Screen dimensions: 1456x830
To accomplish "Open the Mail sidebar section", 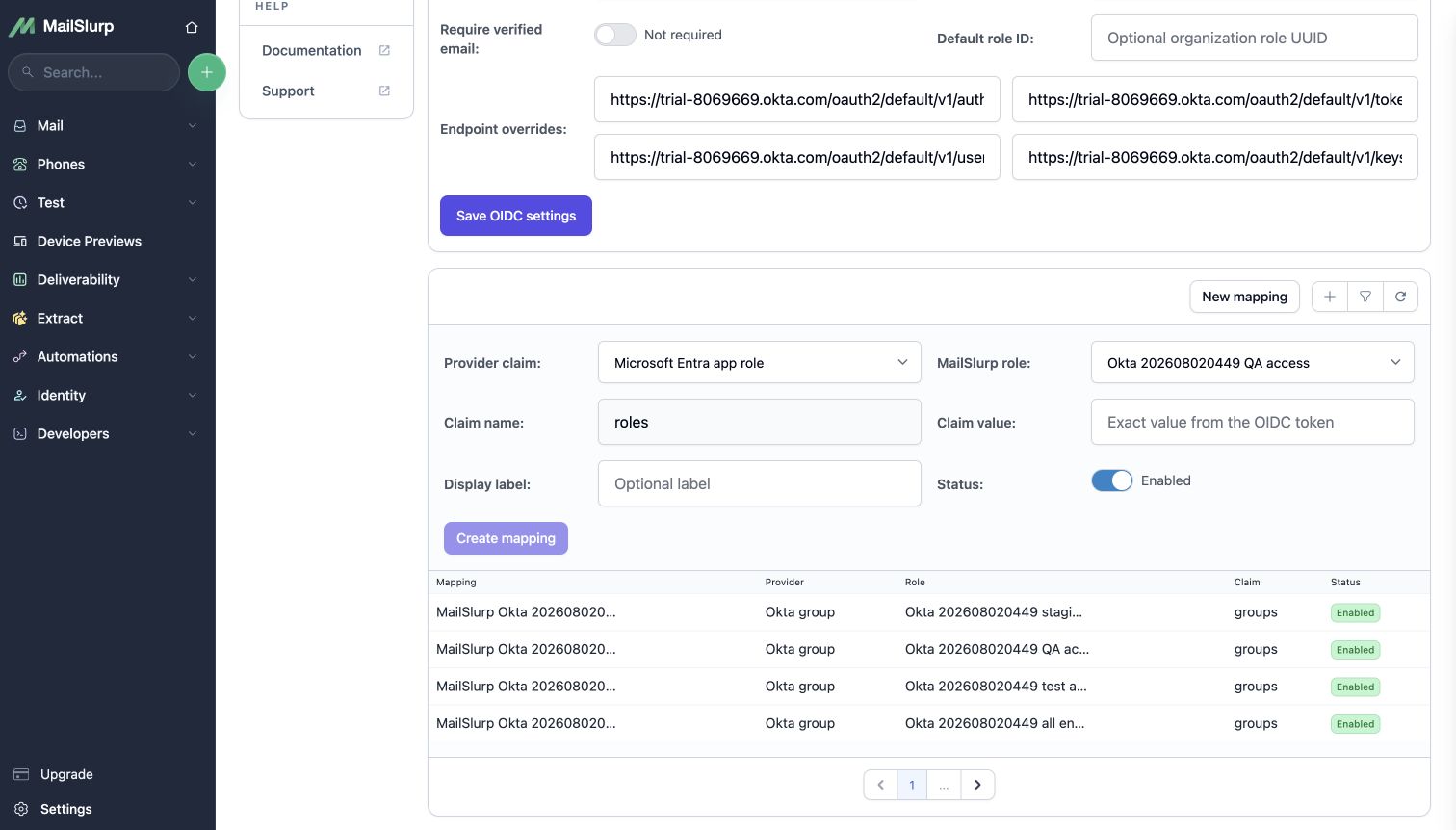I will click(x=106, y=125).
